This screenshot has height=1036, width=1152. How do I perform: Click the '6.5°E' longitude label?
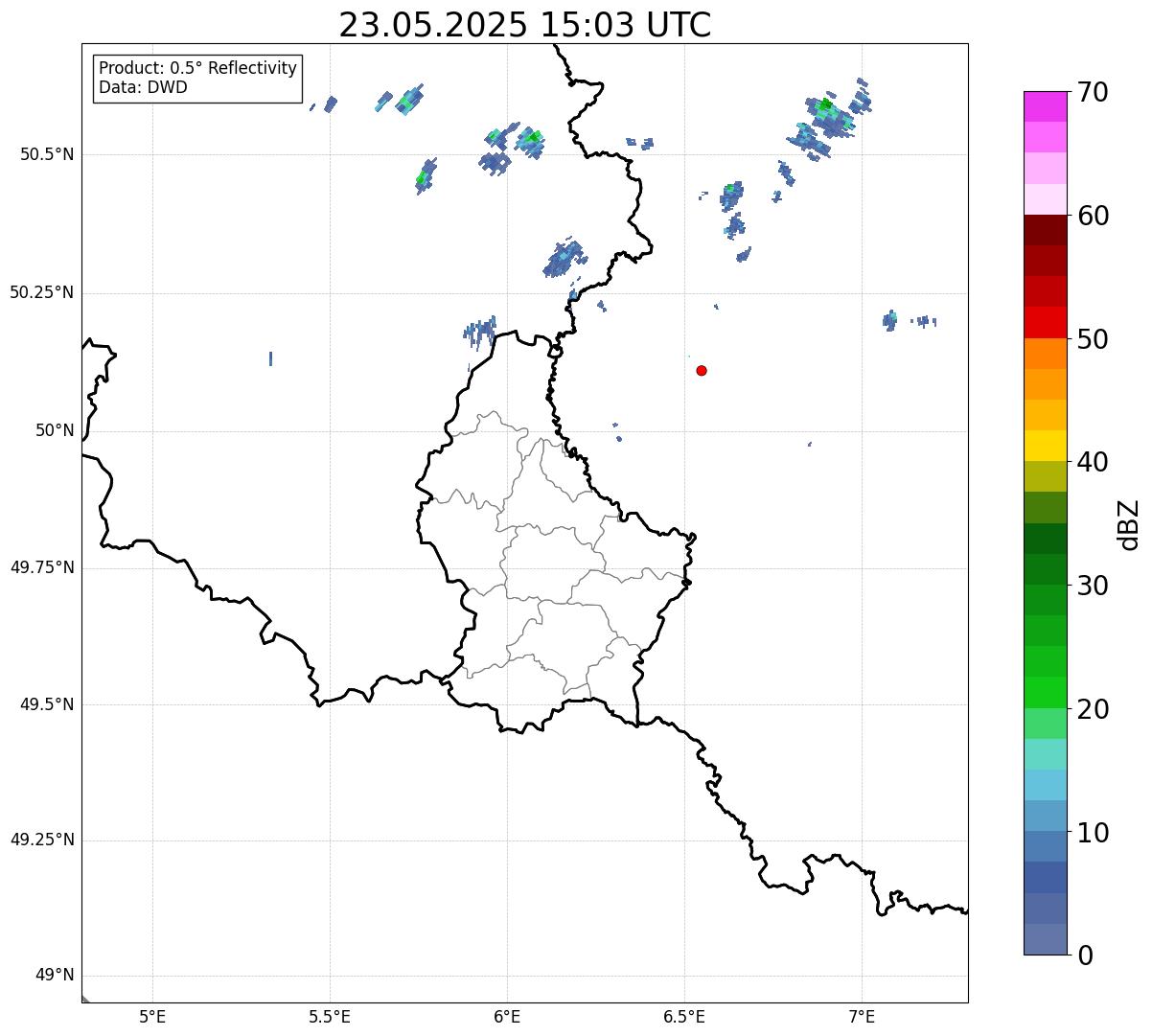click(684, 1017)
